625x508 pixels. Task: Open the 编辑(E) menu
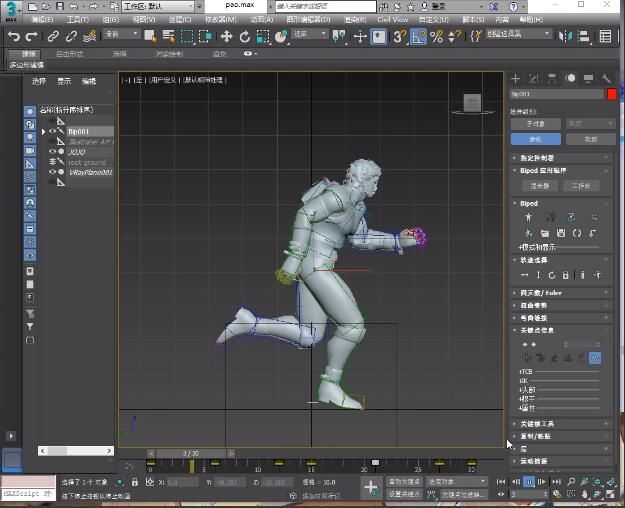click(42, 20)
